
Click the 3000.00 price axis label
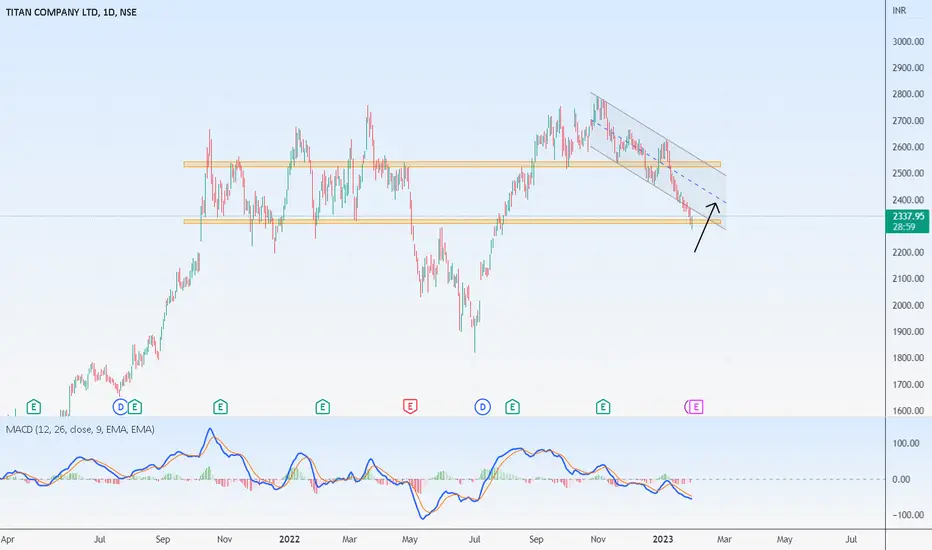(908, 42)
